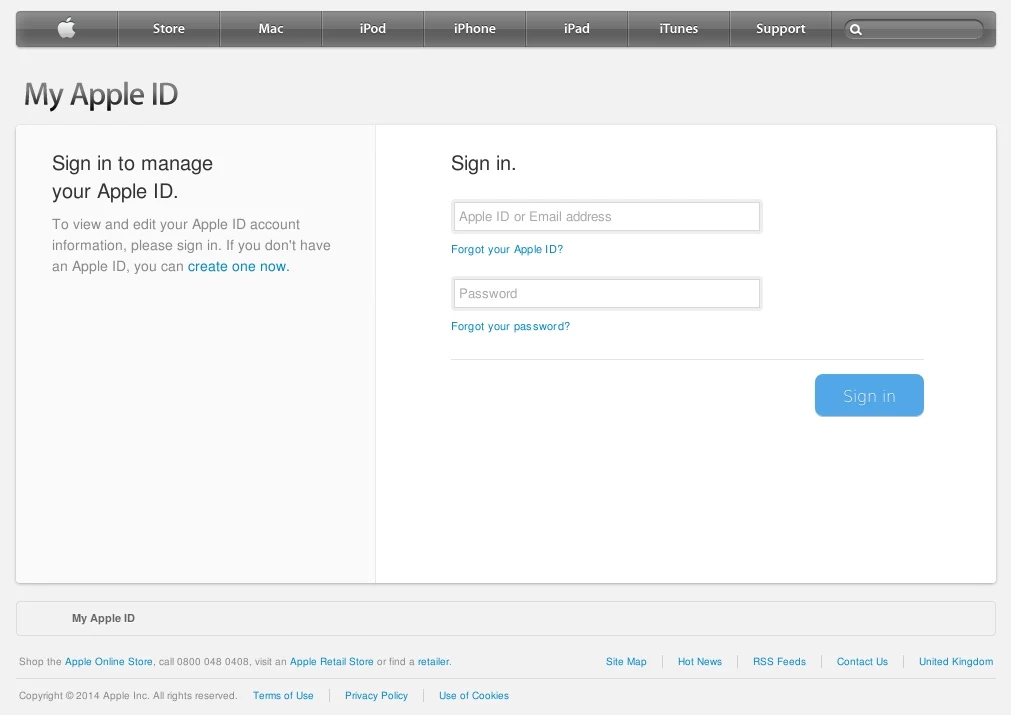
Task: Go to Hot News in footer
Action: coord(700,661)
